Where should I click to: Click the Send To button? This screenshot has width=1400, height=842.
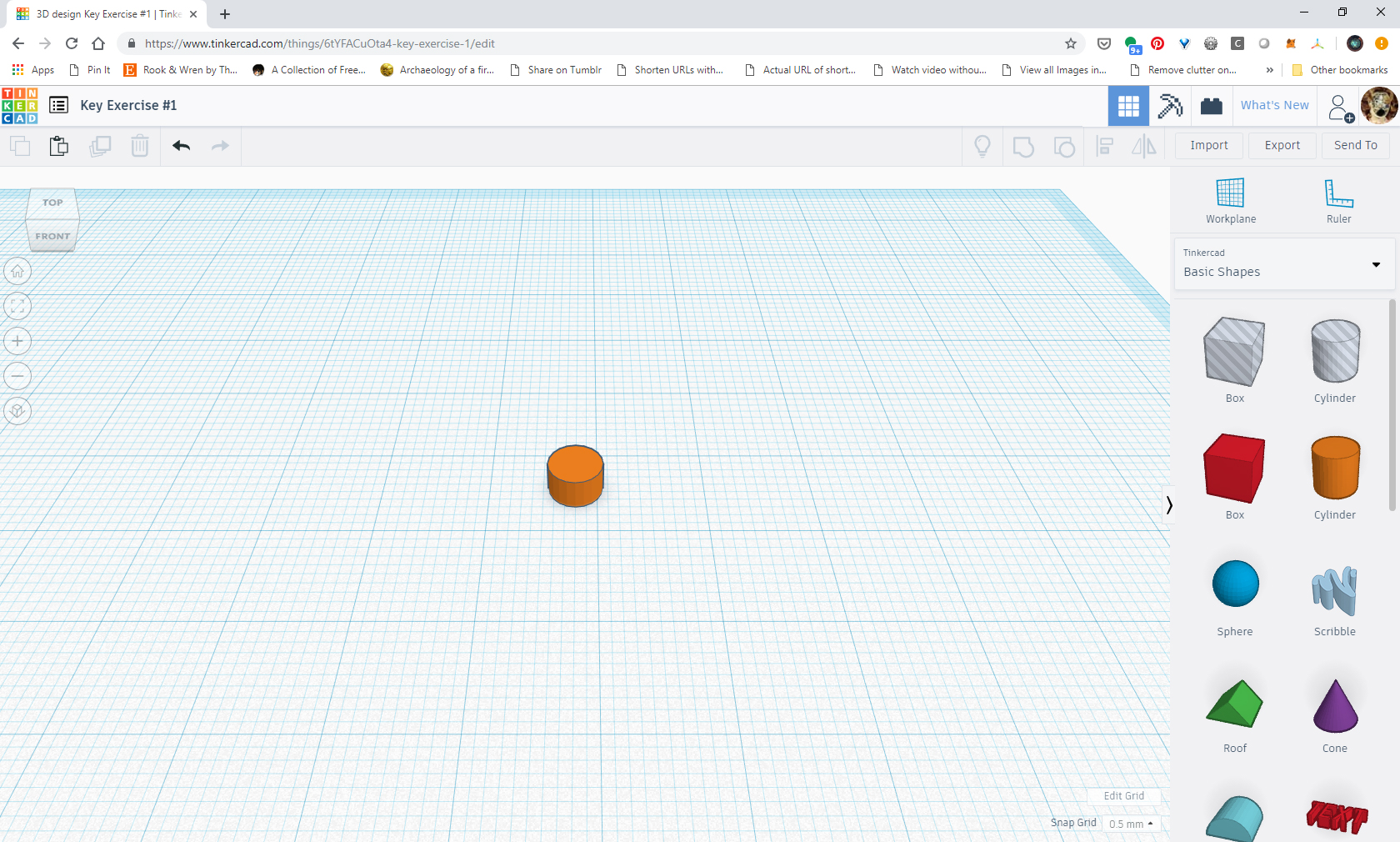(x=1355, y=145)
